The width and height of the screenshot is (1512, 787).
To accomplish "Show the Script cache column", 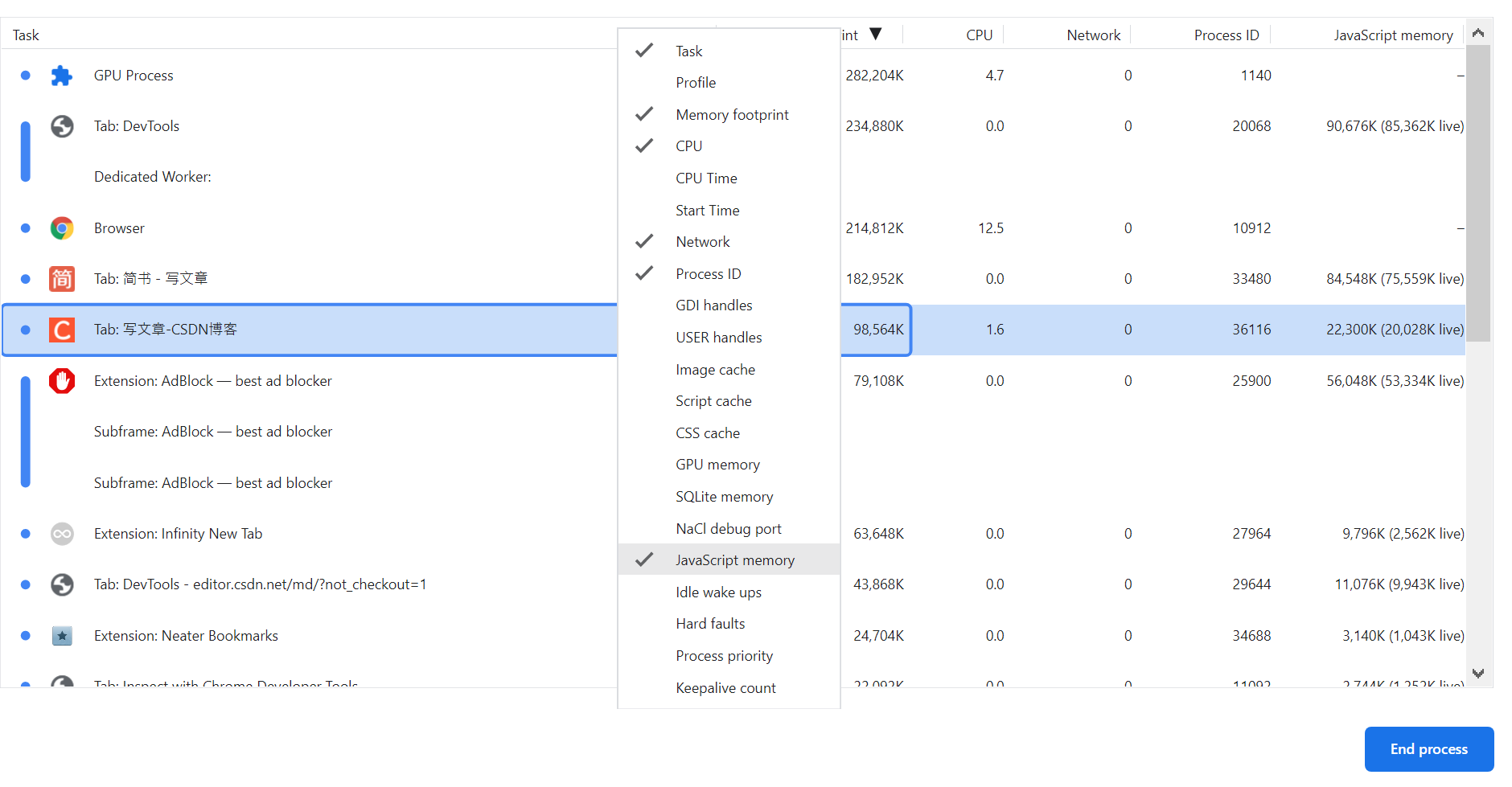I will 729,401.
